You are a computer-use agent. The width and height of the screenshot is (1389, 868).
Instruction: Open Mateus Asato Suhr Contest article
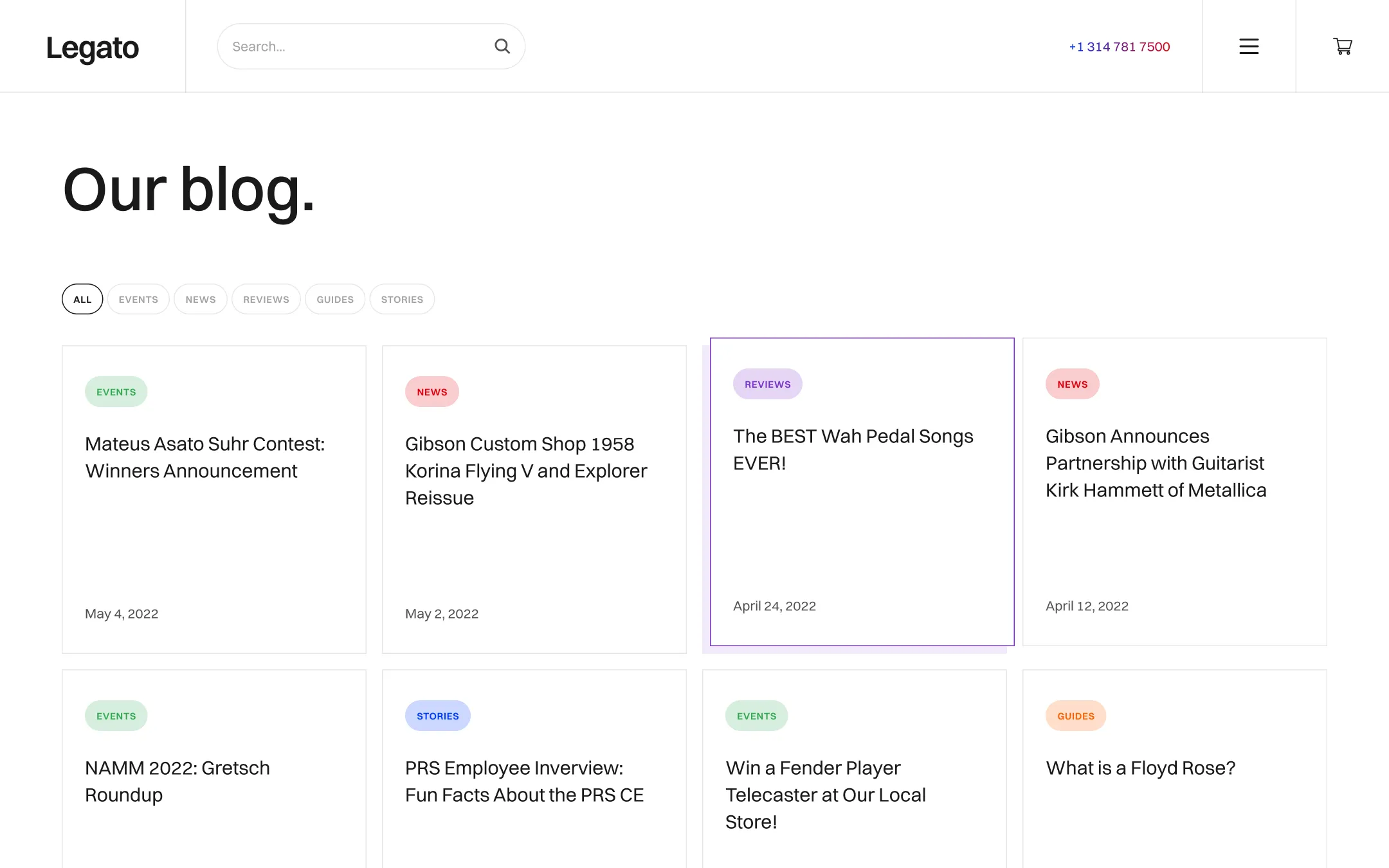click(204, 457)
